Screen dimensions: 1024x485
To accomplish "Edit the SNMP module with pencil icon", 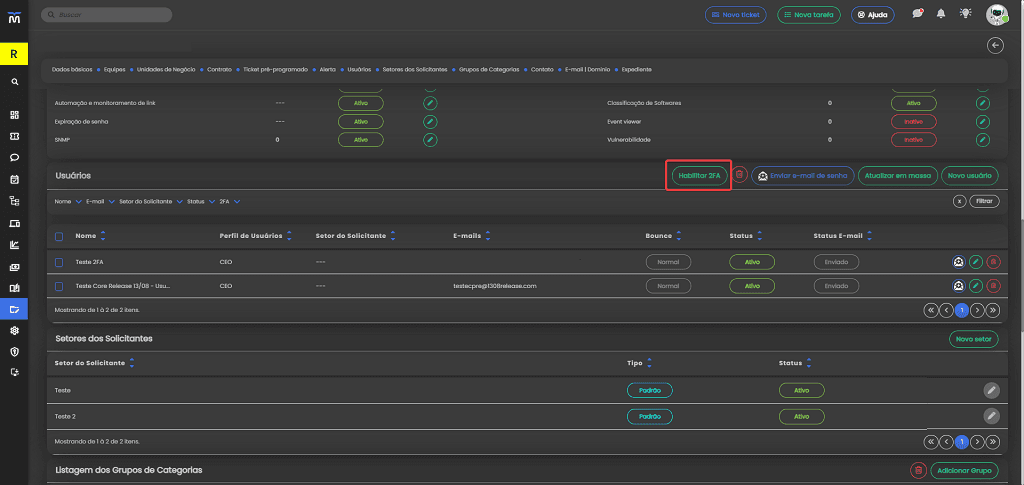I will (x=430, y=140).
